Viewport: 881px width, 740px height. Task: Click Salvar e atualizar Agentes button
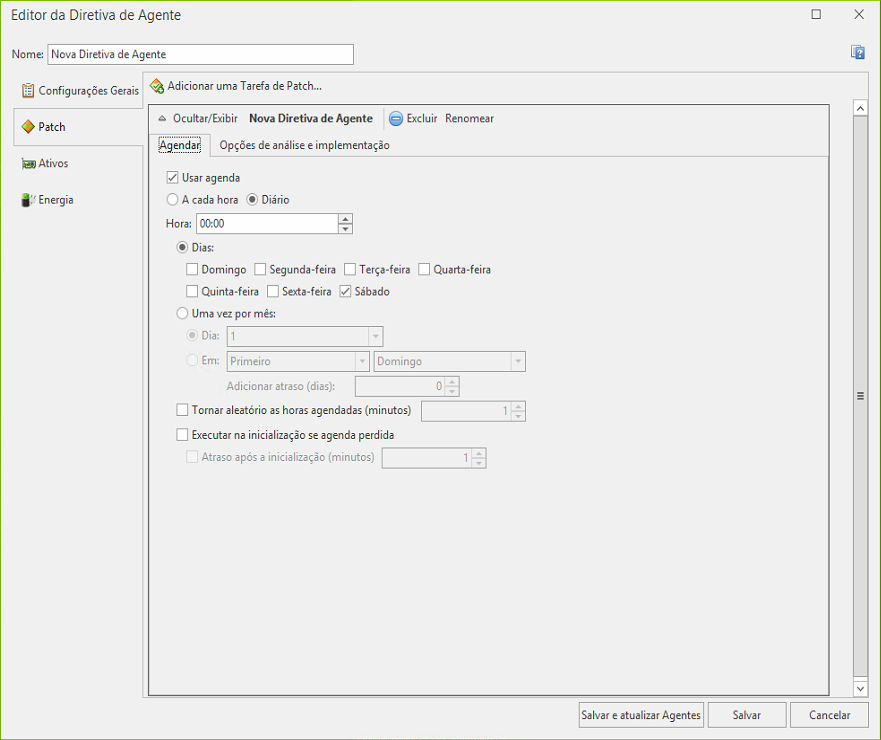point(641,715)
